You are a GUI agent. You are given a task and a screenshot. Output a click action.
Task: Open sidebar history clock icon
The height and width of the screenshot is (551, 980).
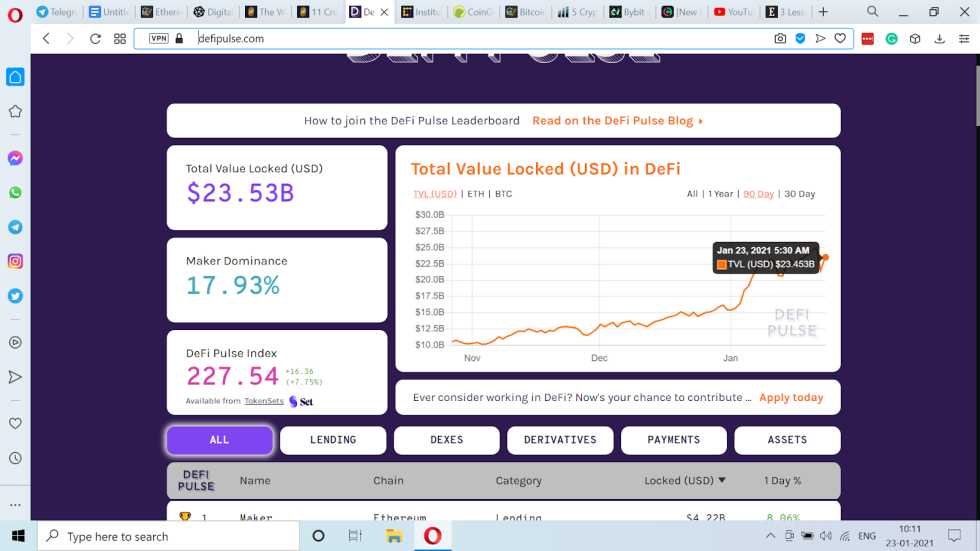point(15,458)
